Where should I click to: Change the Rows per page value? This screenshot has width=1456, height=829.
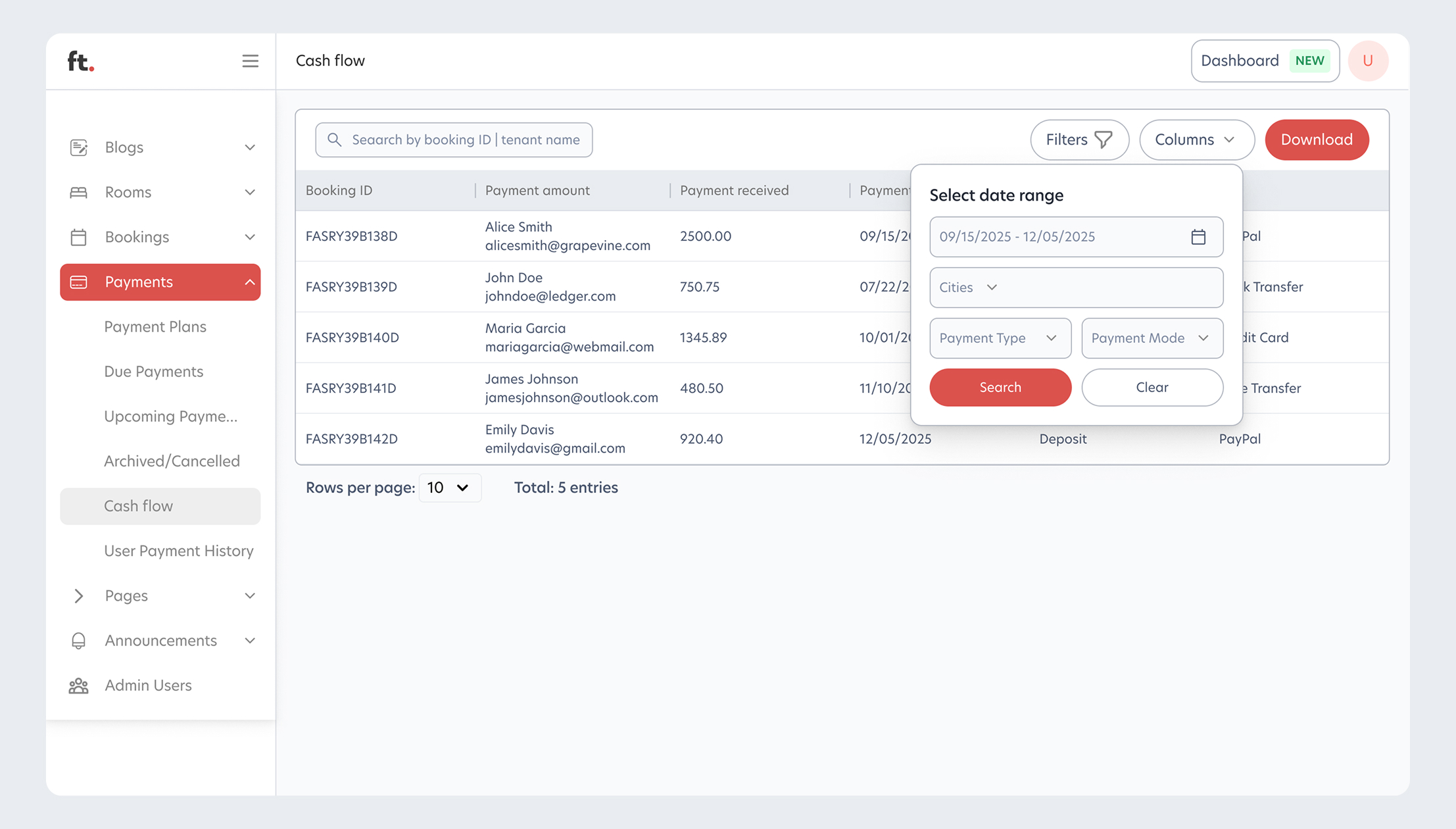point(450,488)
